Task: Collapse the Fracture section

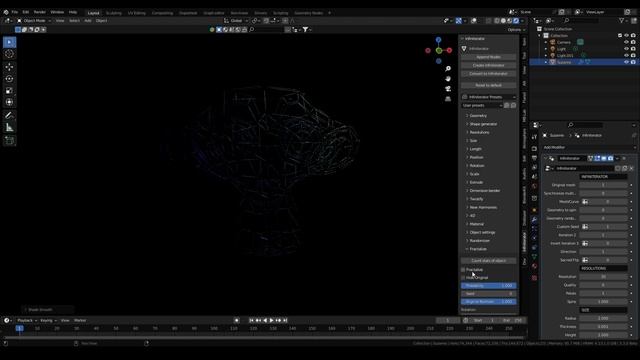Action: coord(478,249)
